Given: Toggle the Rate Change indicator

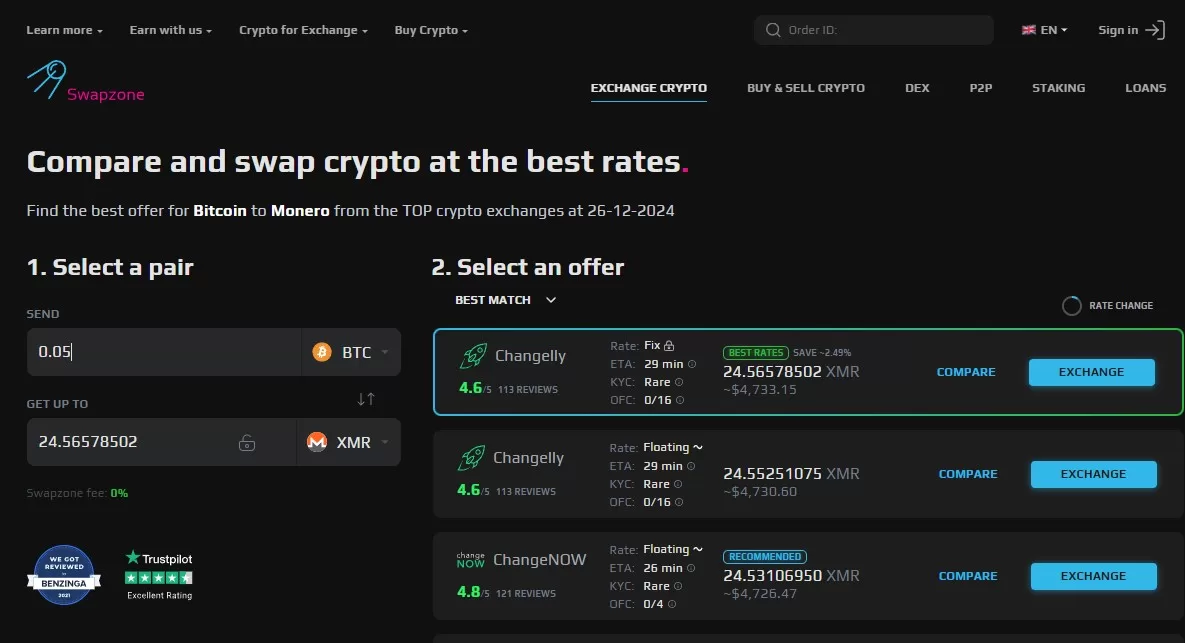Looking at the screenshot, I should coord(1071,305).
